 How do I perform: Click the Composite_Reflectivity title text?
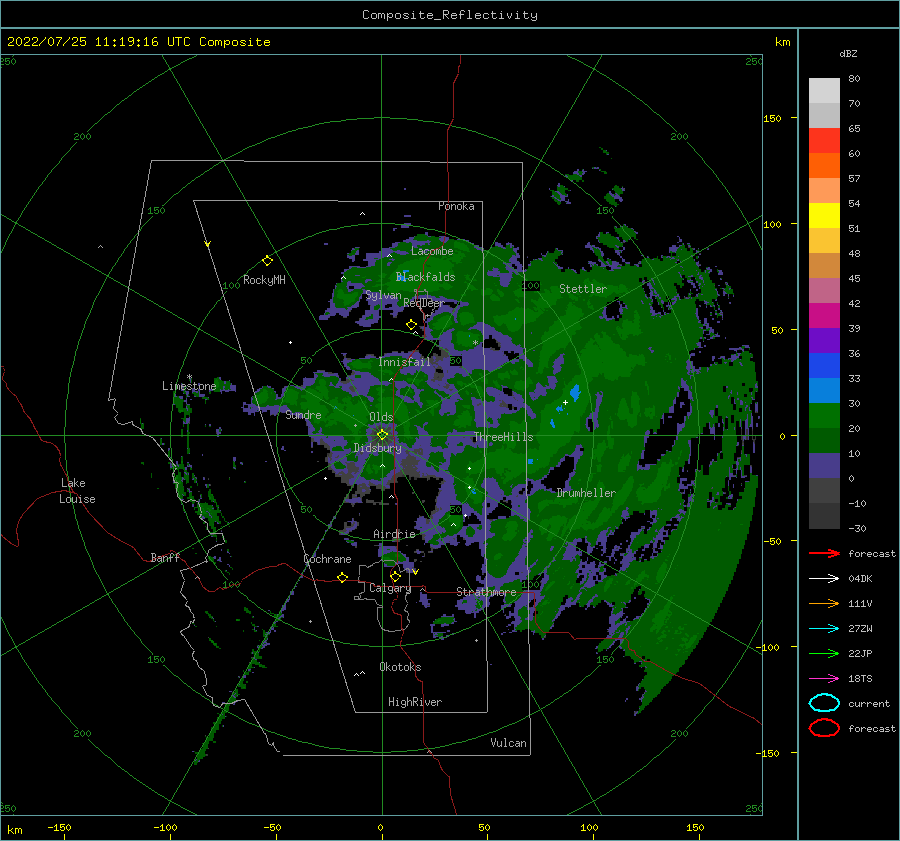(450, 15)
